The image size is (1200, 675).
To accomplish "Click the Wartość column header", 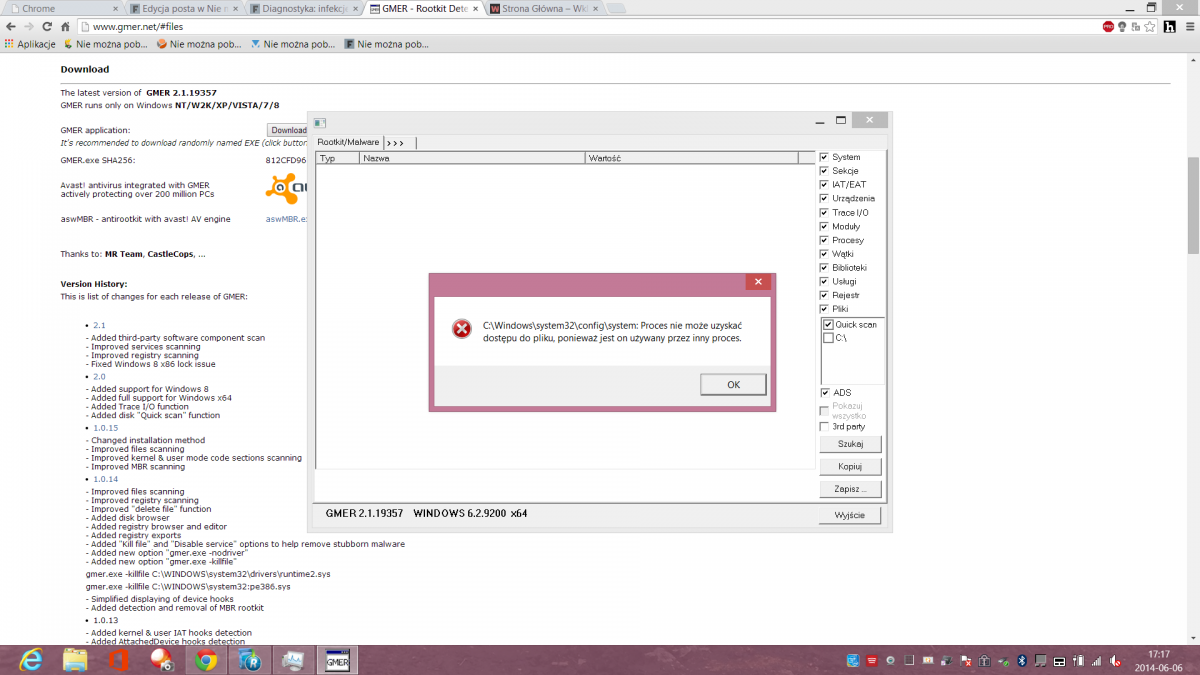I will pyautogui.click(x=692, y=158).
